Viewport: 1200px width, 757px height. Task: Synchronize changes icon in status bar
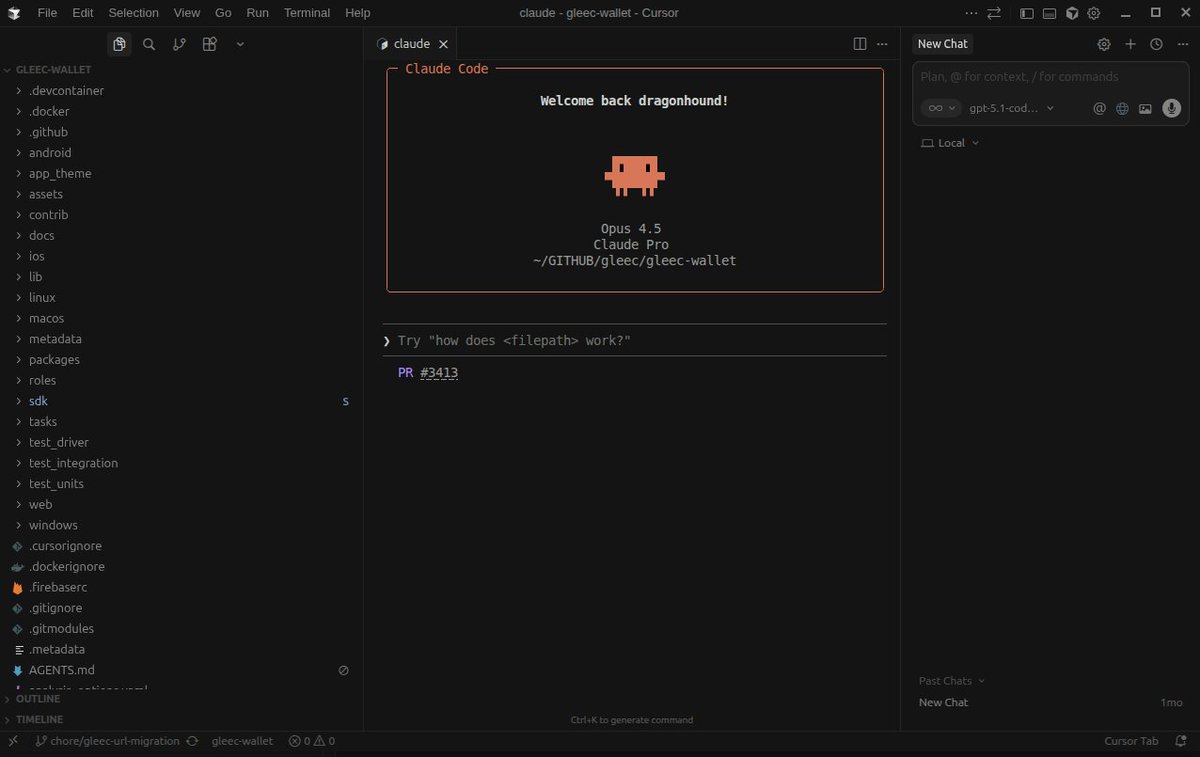(x=191, y=741)
